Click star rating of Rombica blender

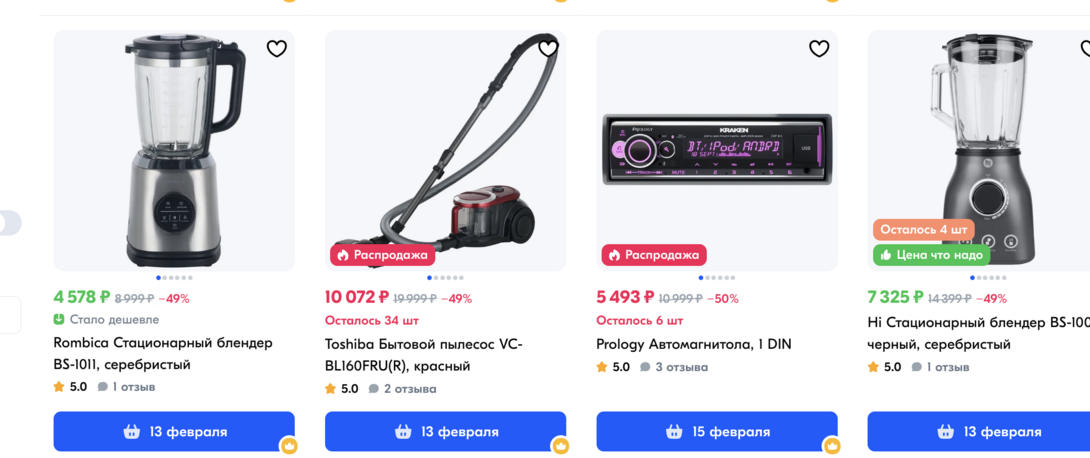[x=60, y=387]
